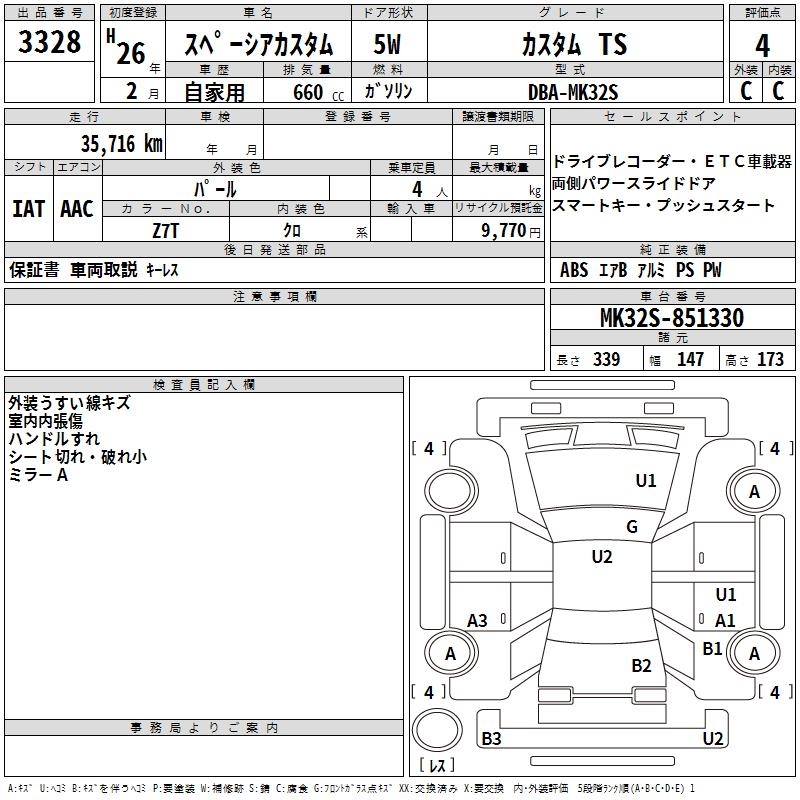
Task: Click rear left wheel marked A
Action: (451, 653)
